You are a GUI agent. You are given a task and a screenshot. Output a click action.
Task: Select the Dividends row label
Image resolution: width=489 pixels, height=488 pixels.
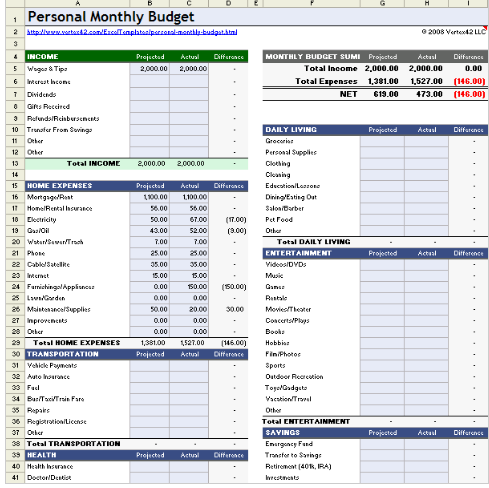(42, 94)
